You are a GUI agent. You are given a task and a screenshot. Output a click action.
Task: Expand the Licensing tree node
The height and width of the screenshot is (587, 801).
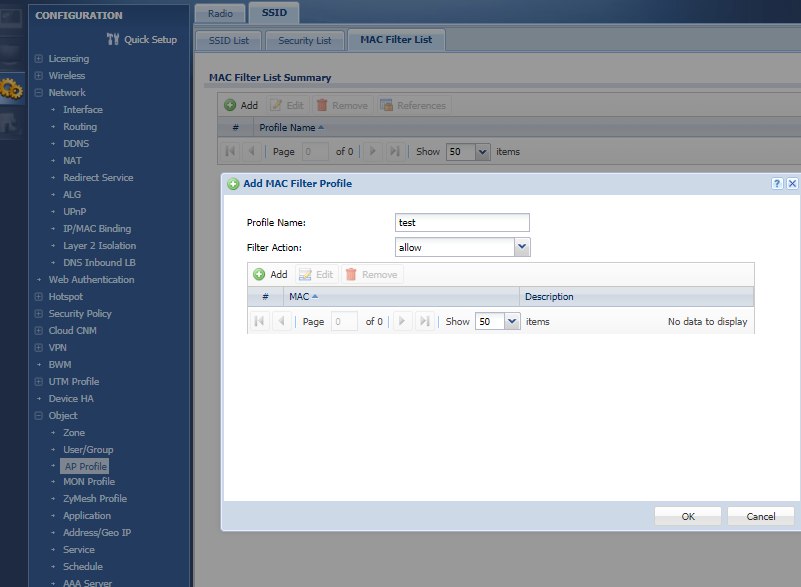pos(38,59)
